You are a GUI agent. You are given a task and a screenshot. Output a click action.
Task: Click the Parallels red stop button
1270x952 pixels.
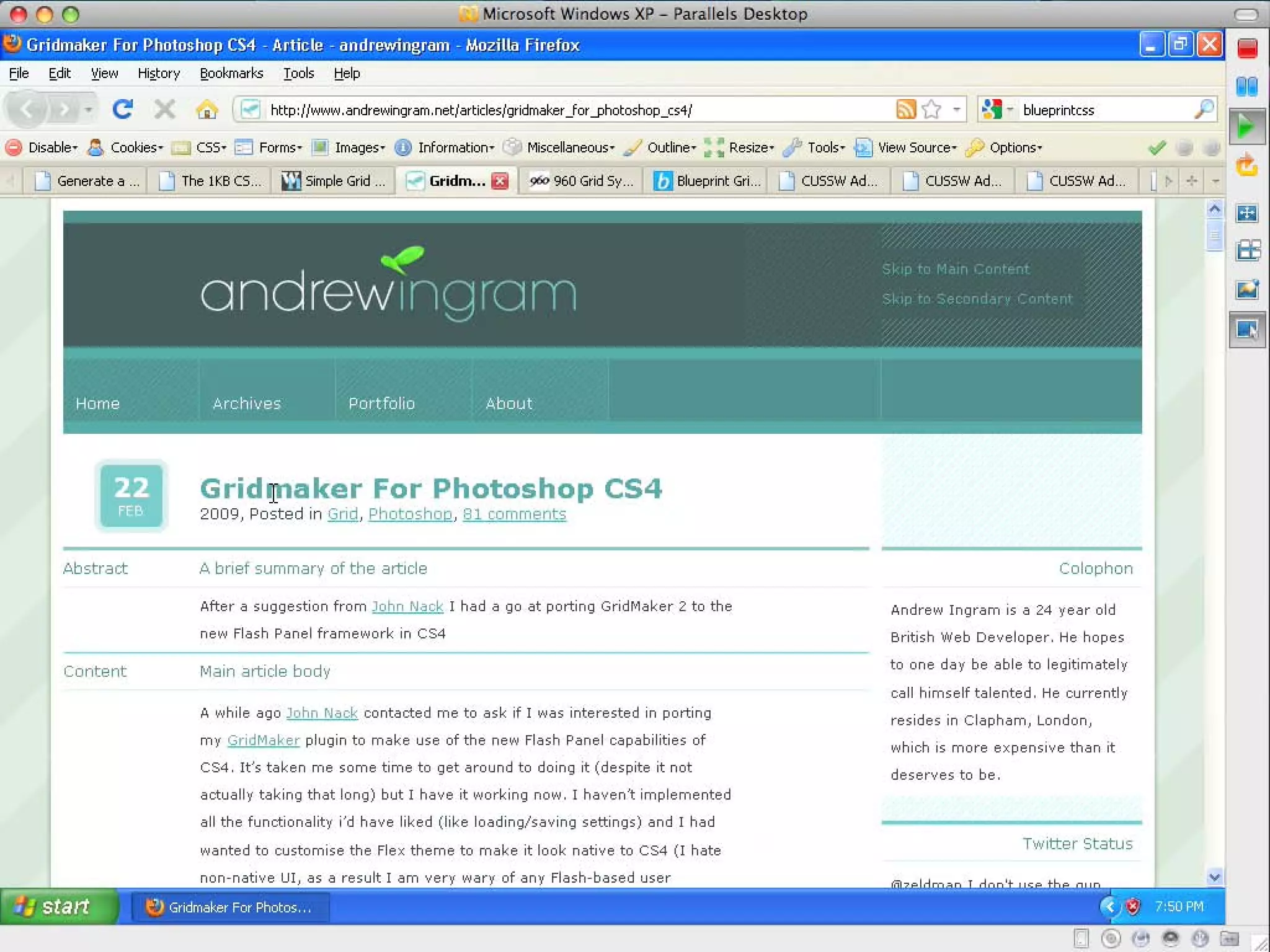coord(1247,48)
